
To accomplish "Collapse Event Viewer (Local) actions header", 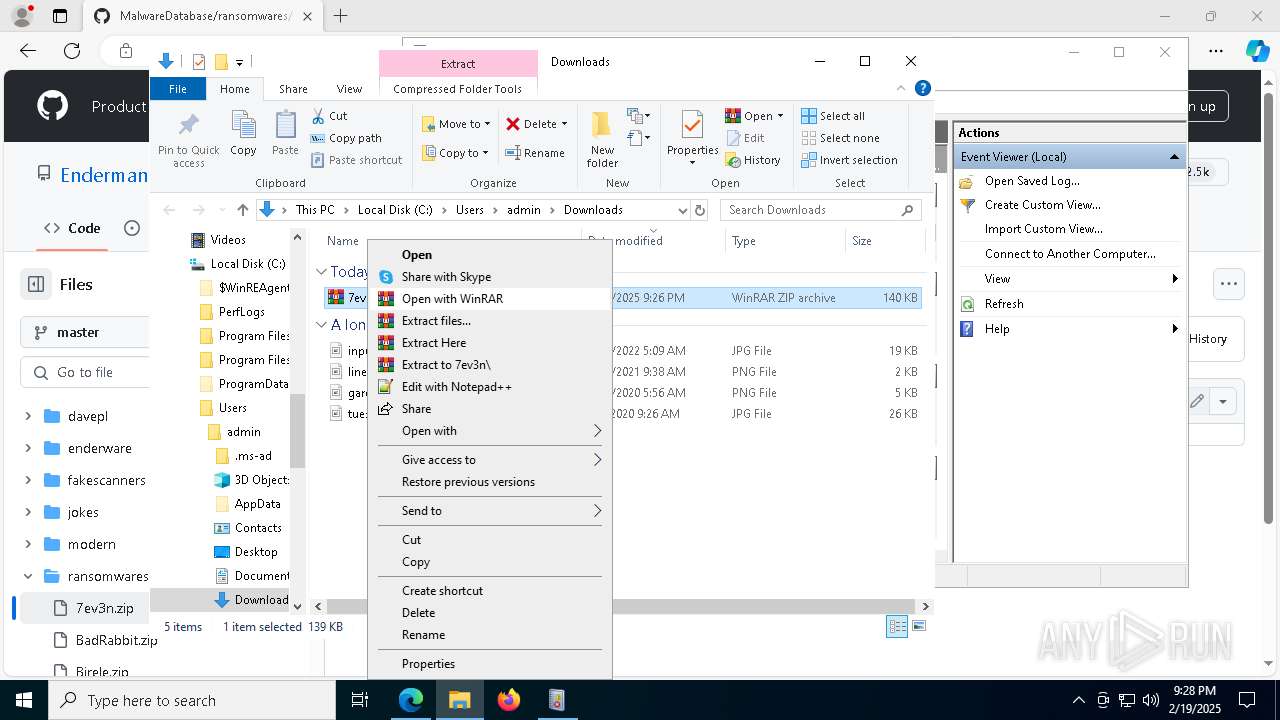I will click(x=1174, y=157).
